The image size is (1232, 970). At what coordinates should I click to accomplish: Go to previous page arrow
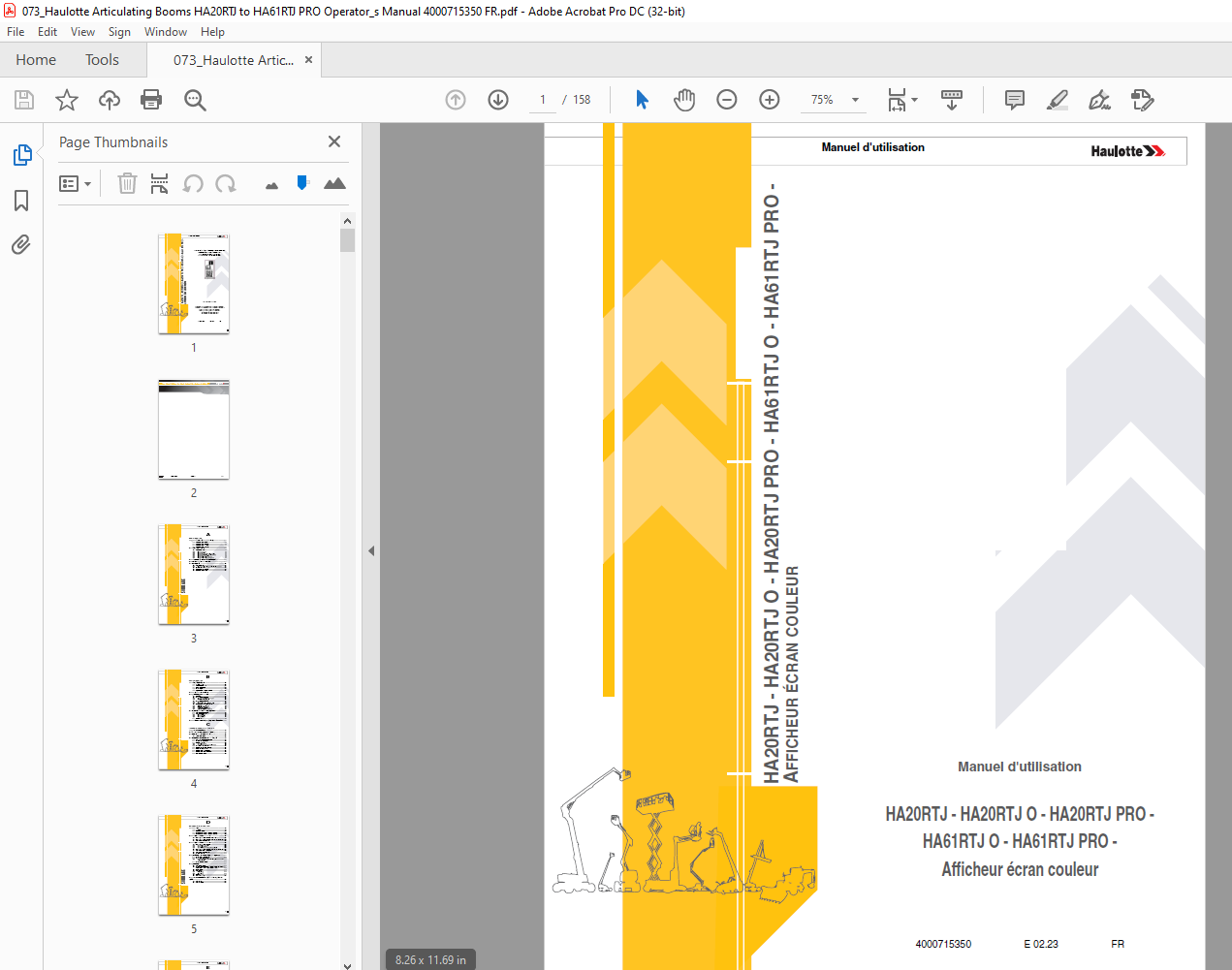tap(456, 100)
